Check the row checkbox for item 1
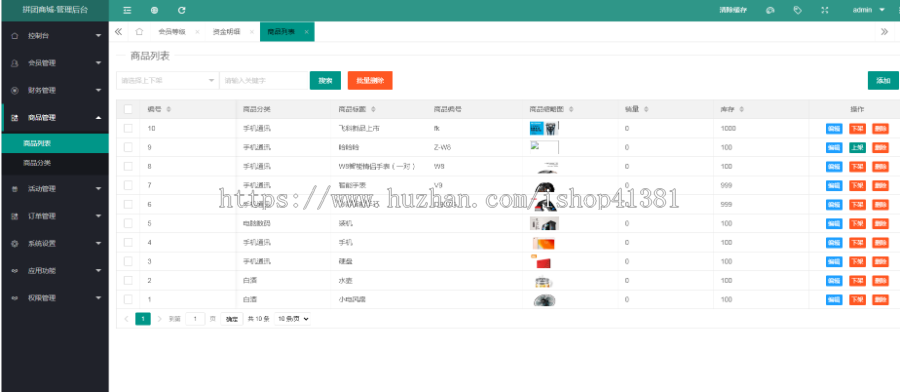 (x=128, y=300)
